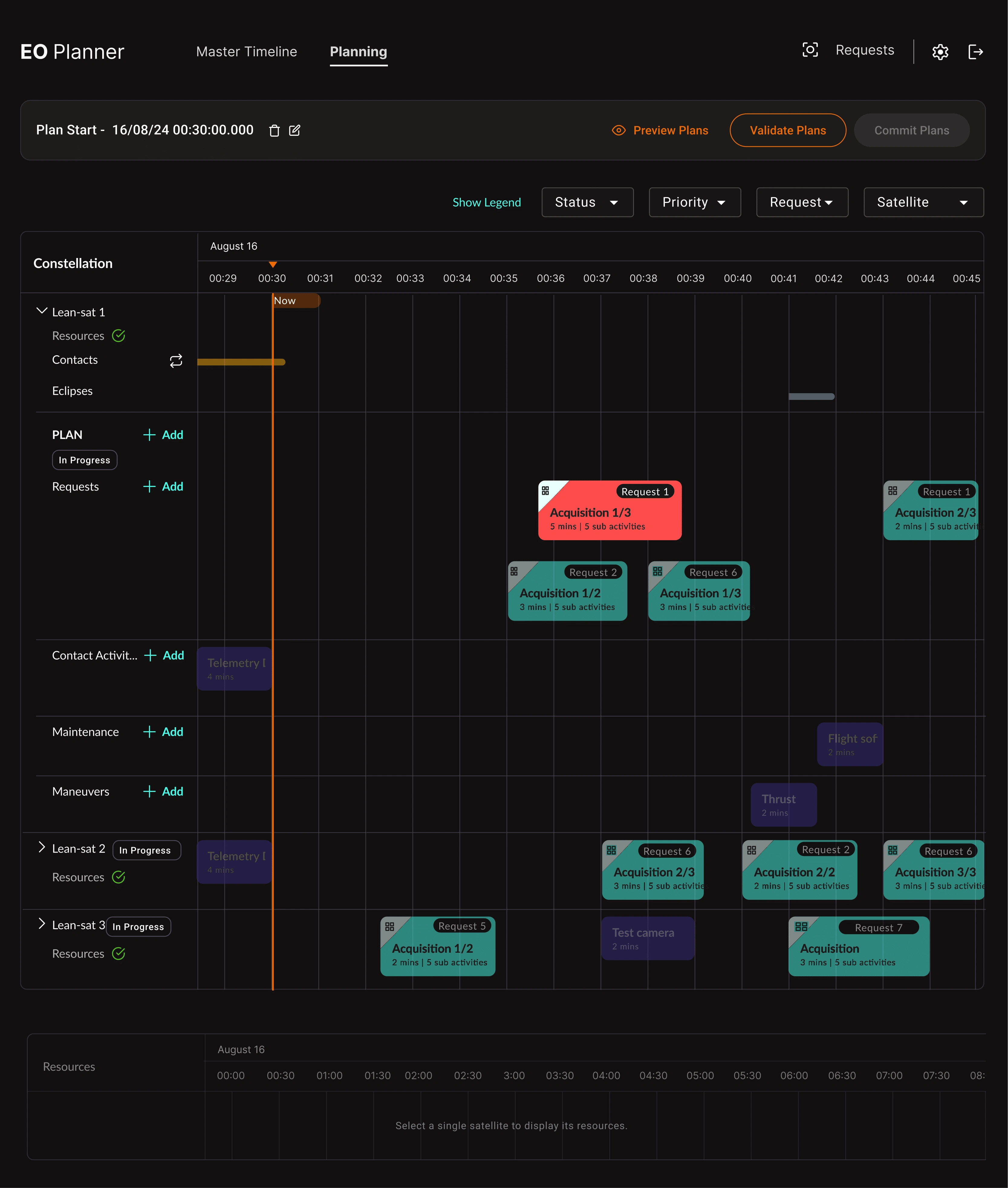This screenshot has height=1188, width=1008.
Task: Refresh Lean-sat 1 Contacts sync icon
Action: 176,361
